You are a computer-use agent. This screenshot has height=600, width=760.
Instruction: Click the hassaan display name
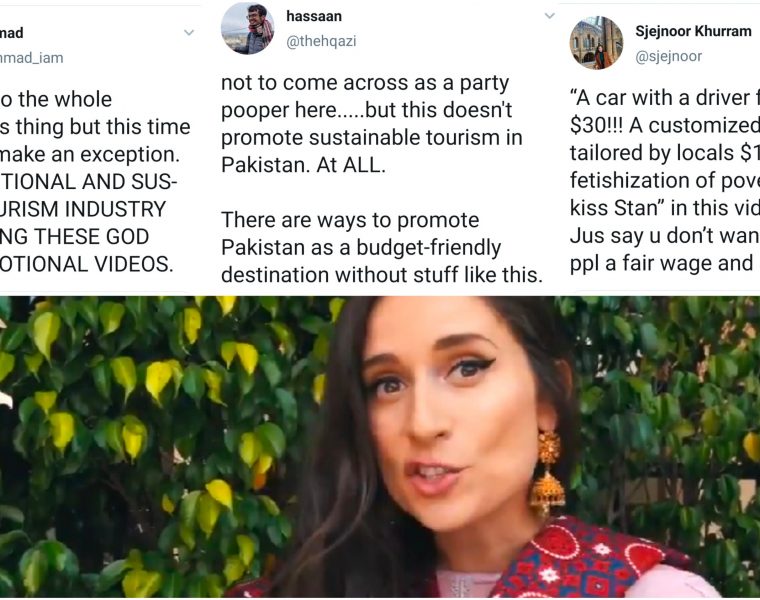pyautogui.click(x=312, y=16)
